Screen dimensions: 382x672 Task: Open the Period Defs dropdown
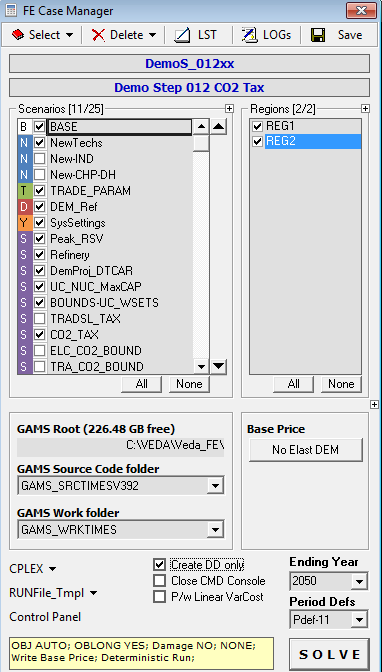(x=358, y=620)
